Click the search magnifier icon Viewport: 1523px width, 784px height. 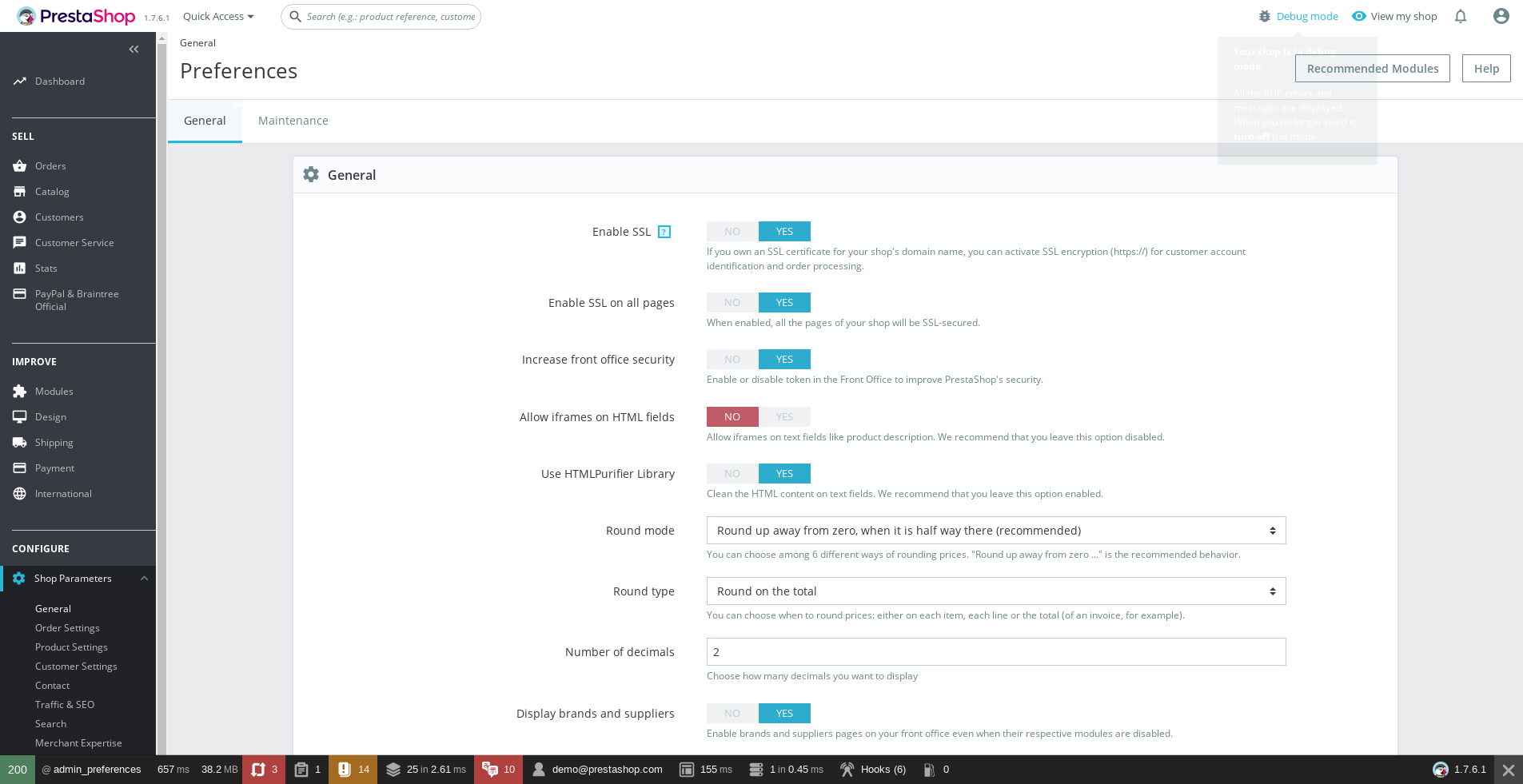[295, 16]
